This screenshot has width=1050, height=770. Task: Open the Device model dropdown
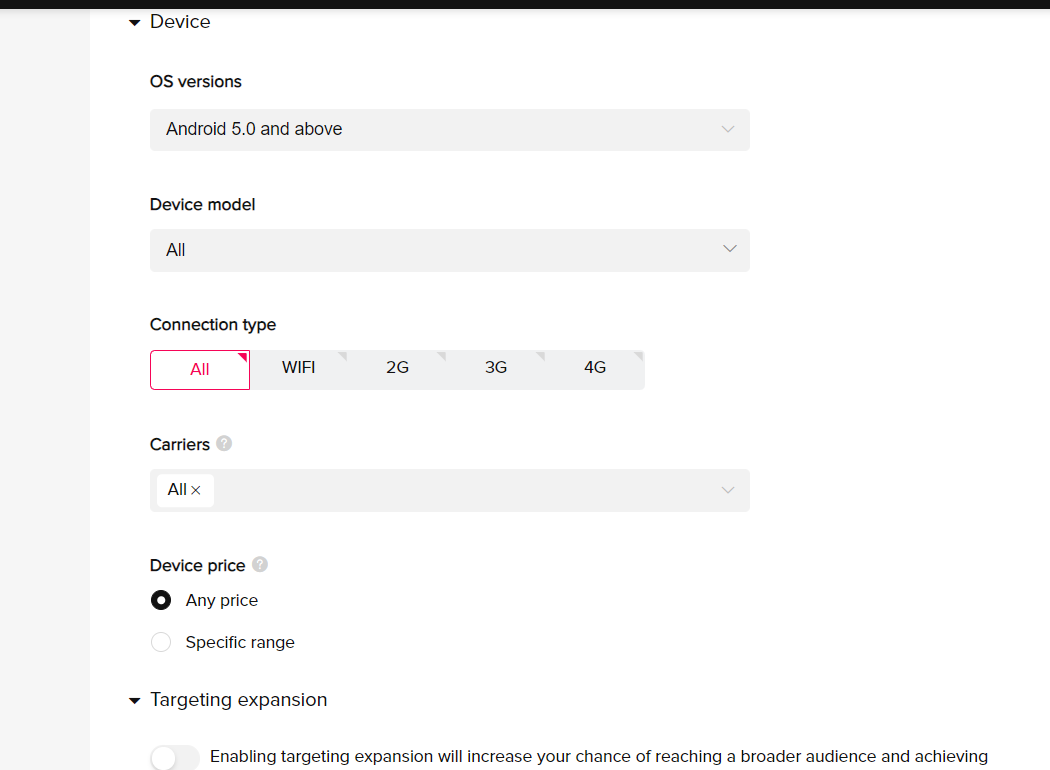[x=450, y=250]
